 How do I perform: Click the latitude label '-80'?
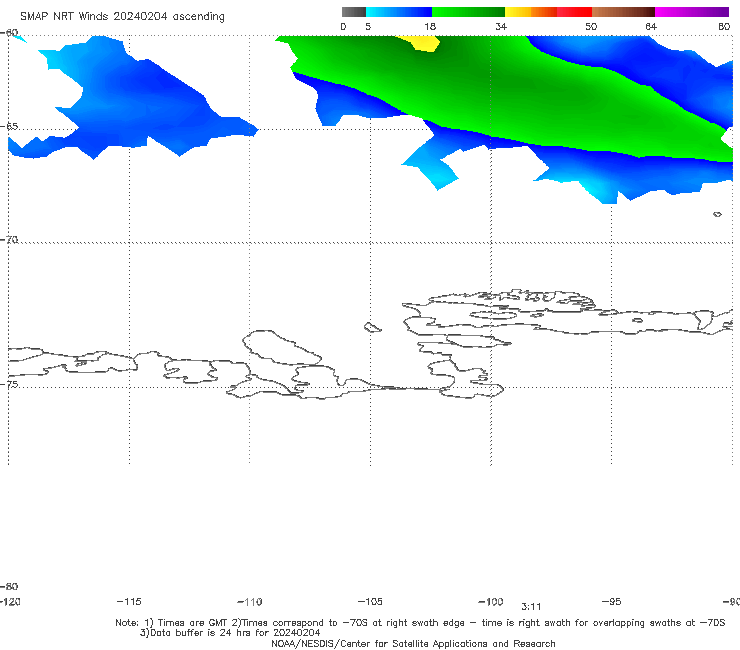click(x=9, y=586)
